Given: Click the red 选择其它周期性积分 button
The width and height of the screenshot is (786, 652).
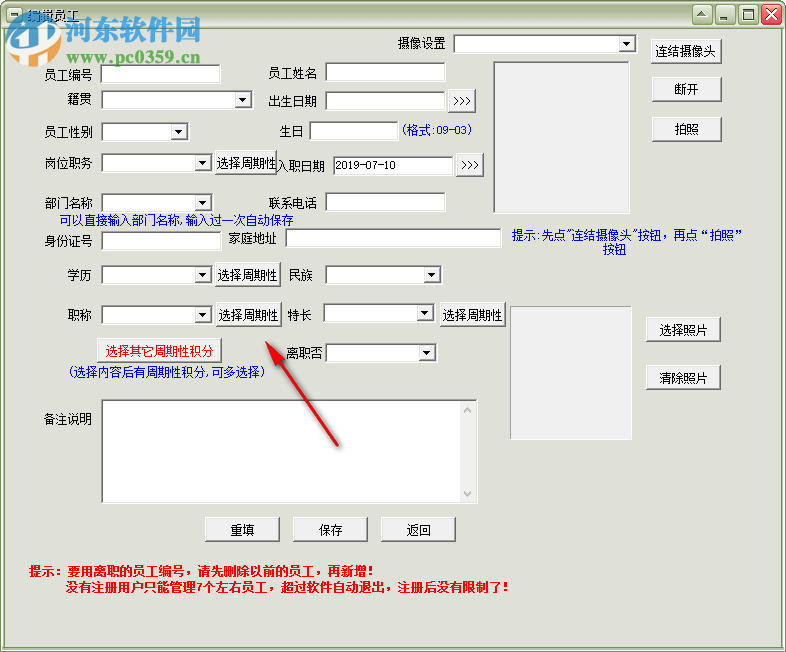Looking at the screenshot, I should pyautogui.click(x=159, y=350).
